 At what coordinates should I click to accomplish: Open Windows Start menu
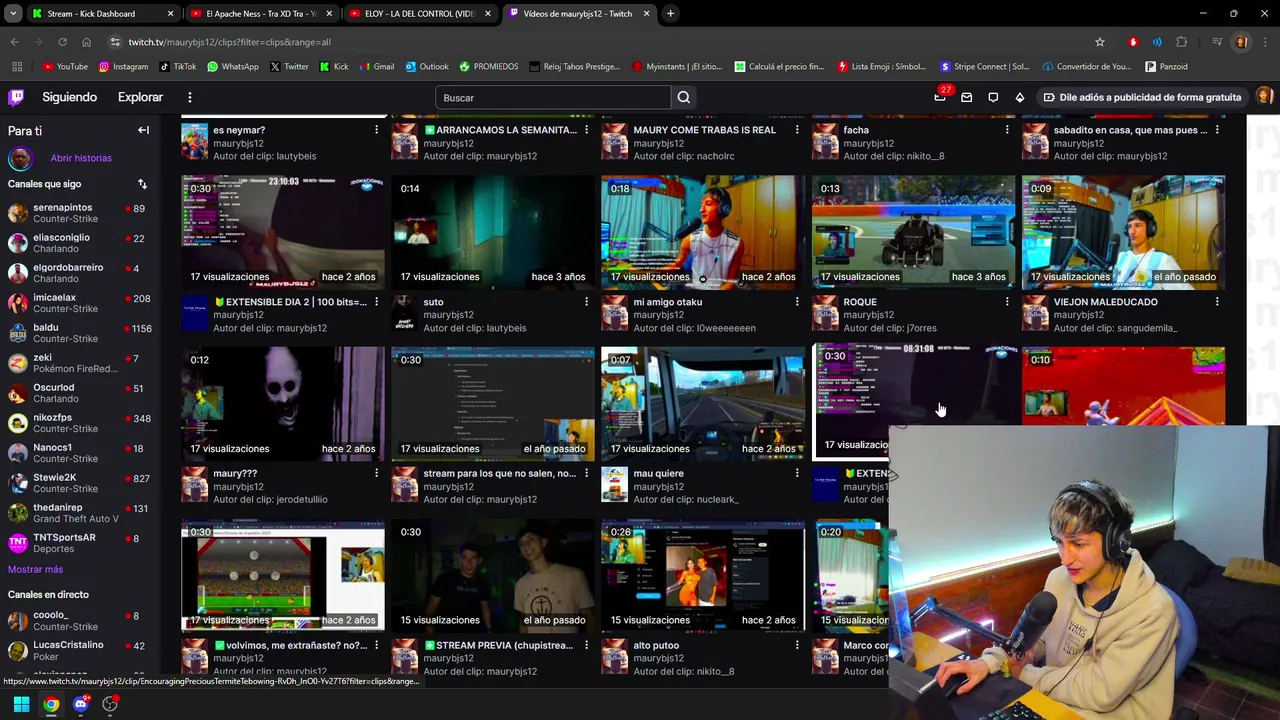[21, 704]
